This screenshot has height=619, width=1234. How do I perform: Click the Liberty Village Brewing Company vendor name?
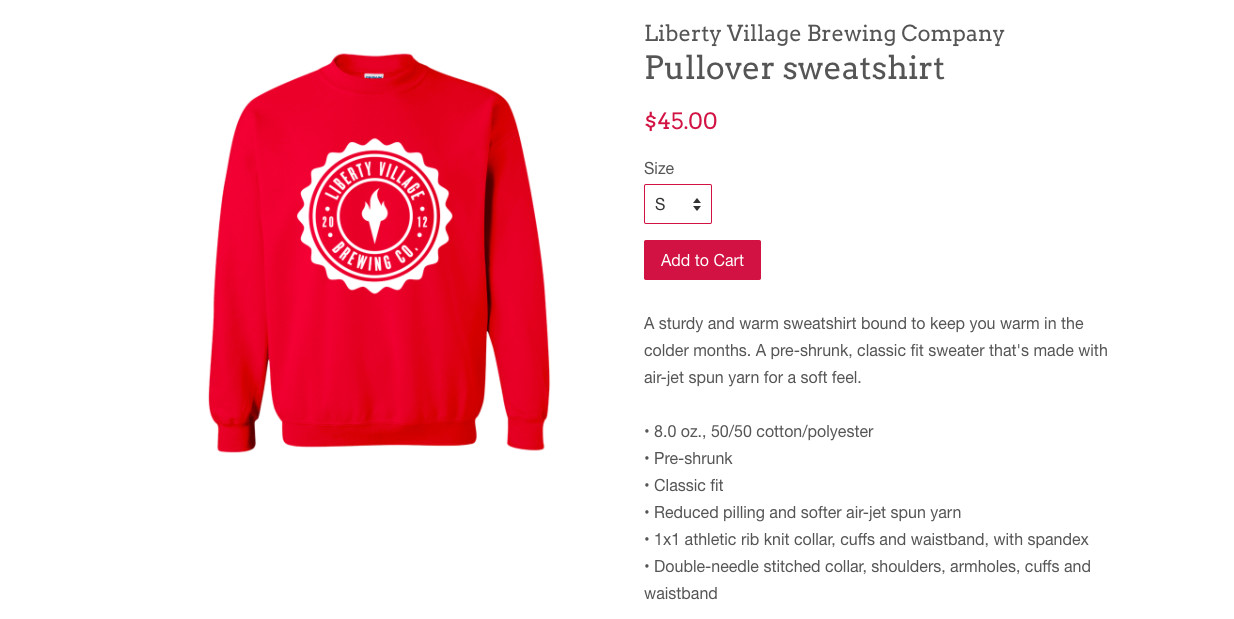pos(824,33)
